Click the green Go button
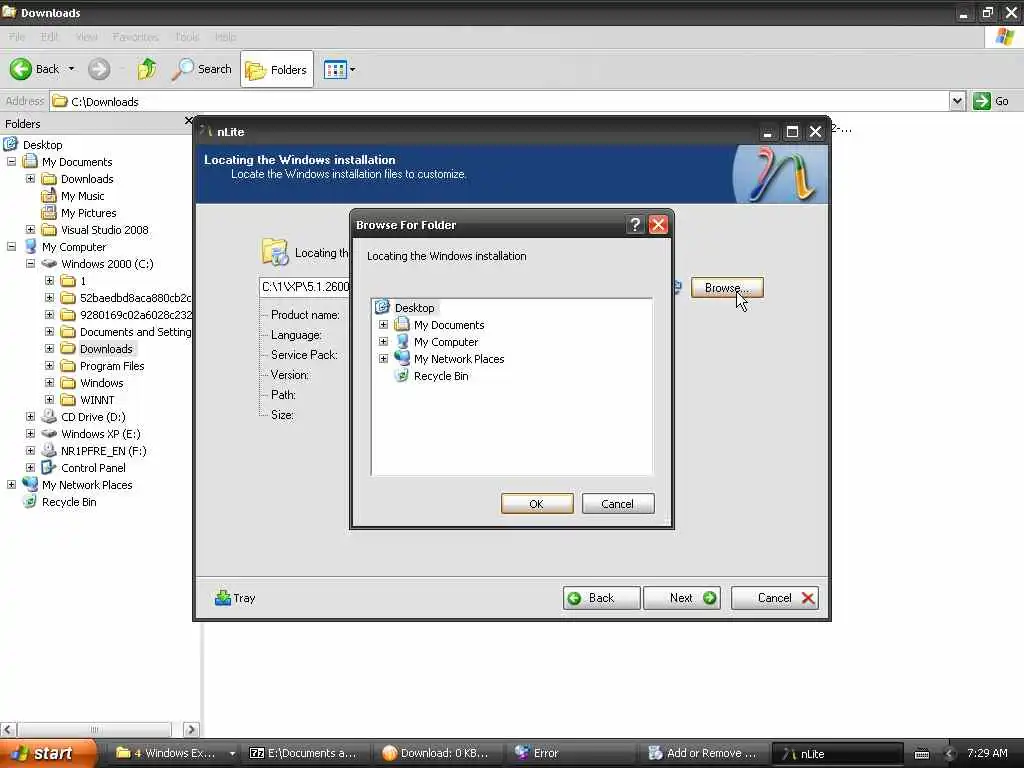1024x768 pixels. coord(991,101)
